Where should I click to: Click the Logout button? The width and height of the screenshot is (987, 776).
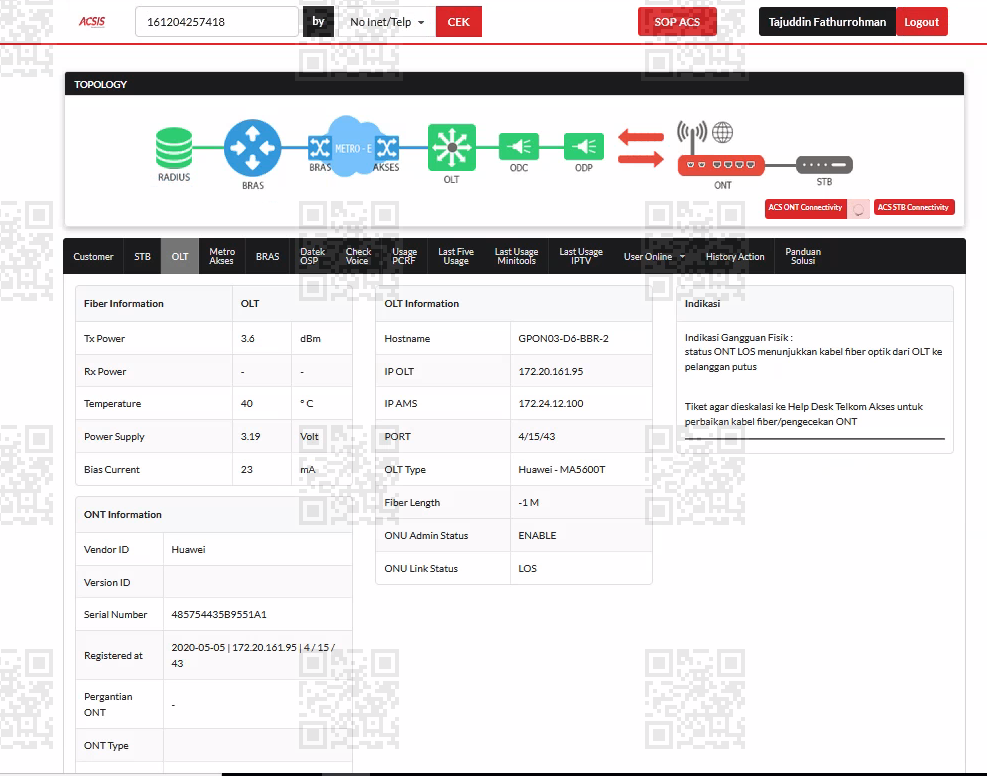pyautogui.click(x=922, y=22)
